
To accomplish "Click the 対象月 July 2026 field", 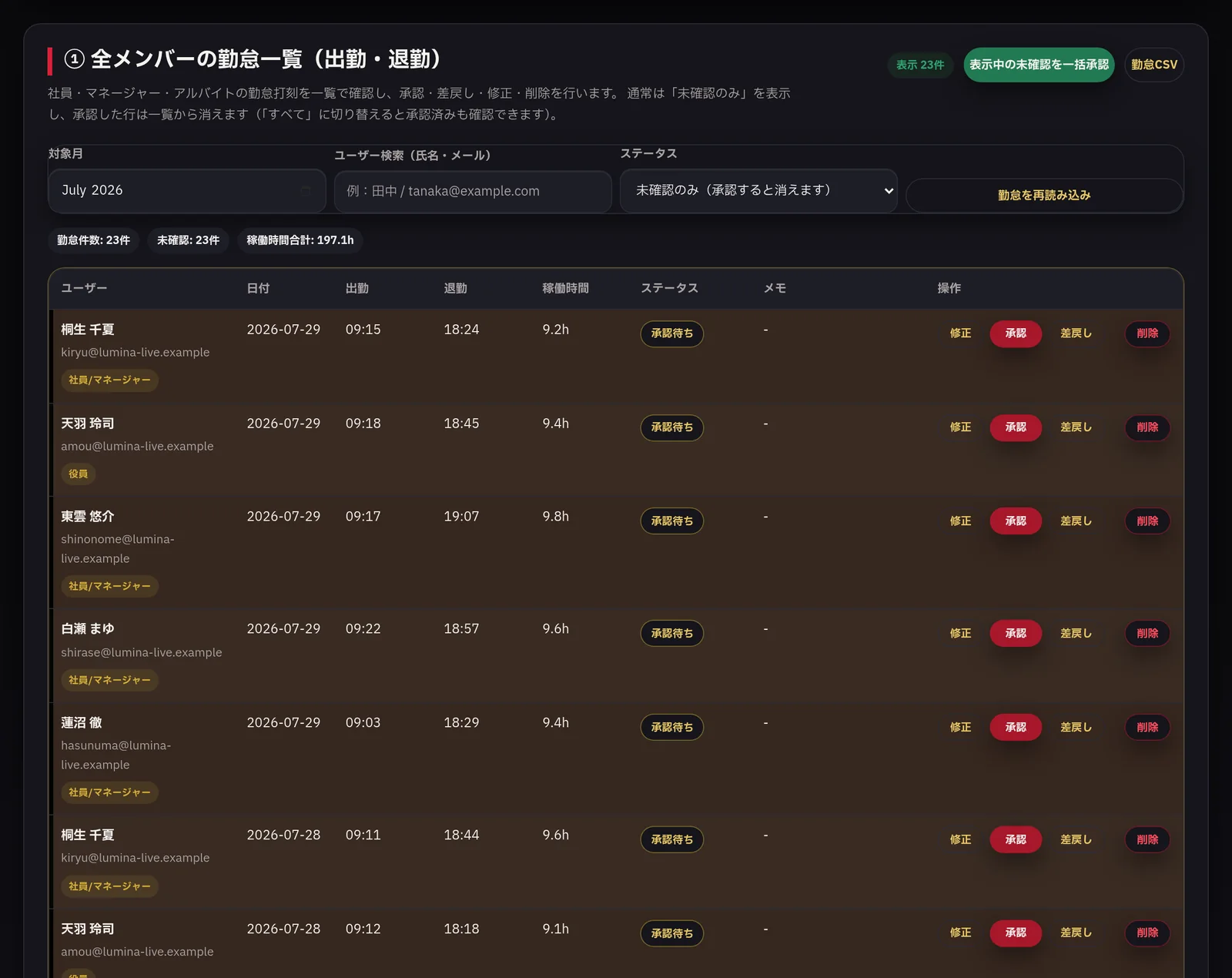I will 187,191.
